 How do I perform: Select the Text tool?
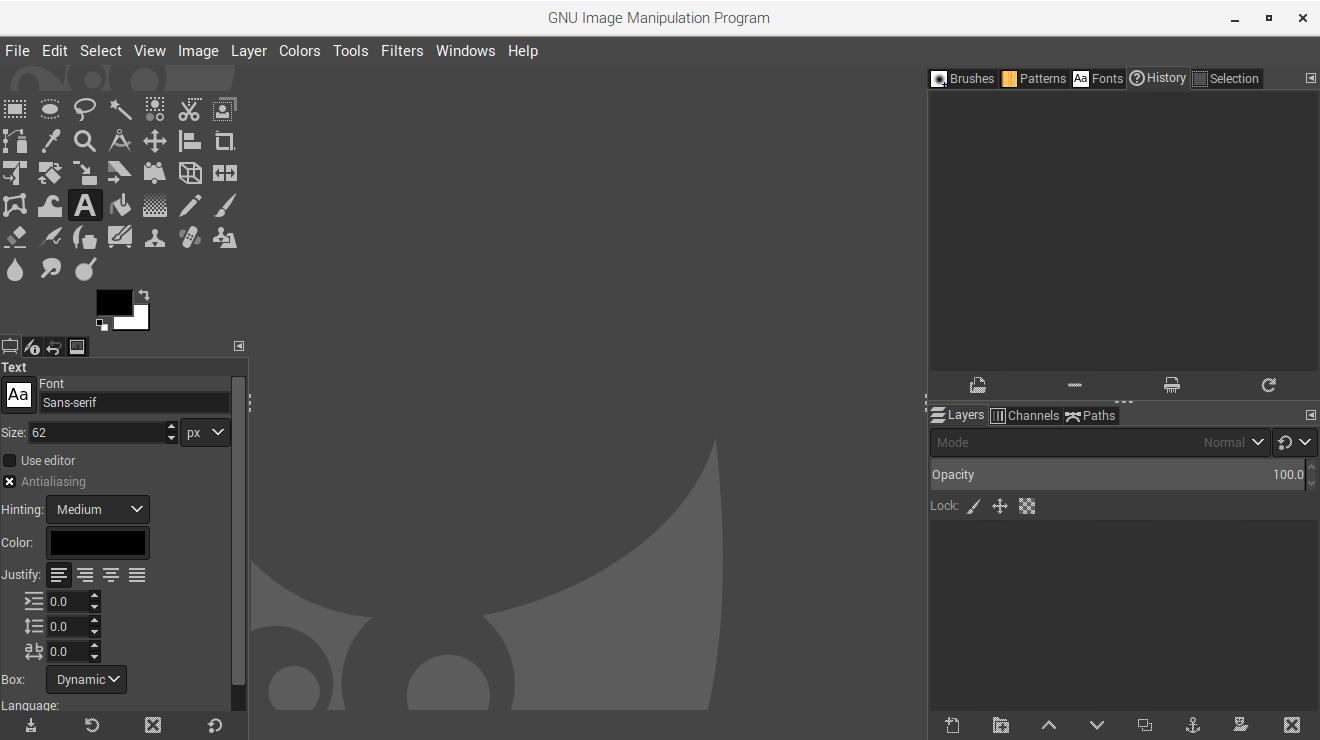(85, 206)
